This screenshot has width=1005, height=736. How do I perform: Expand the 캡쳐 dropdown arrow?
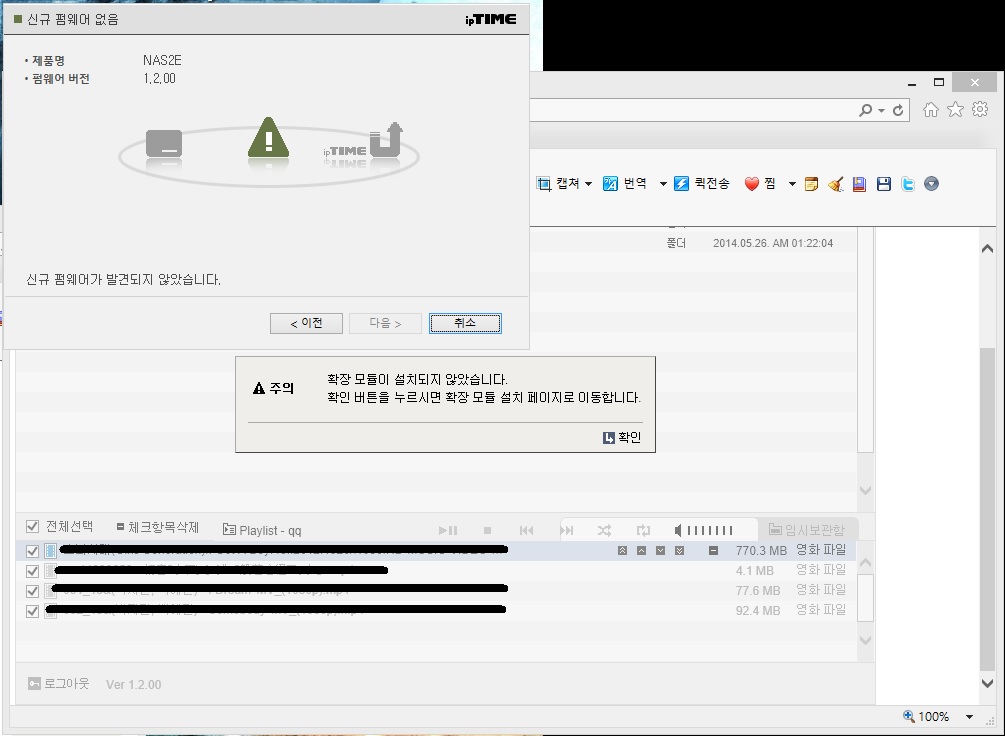point(588,185)
